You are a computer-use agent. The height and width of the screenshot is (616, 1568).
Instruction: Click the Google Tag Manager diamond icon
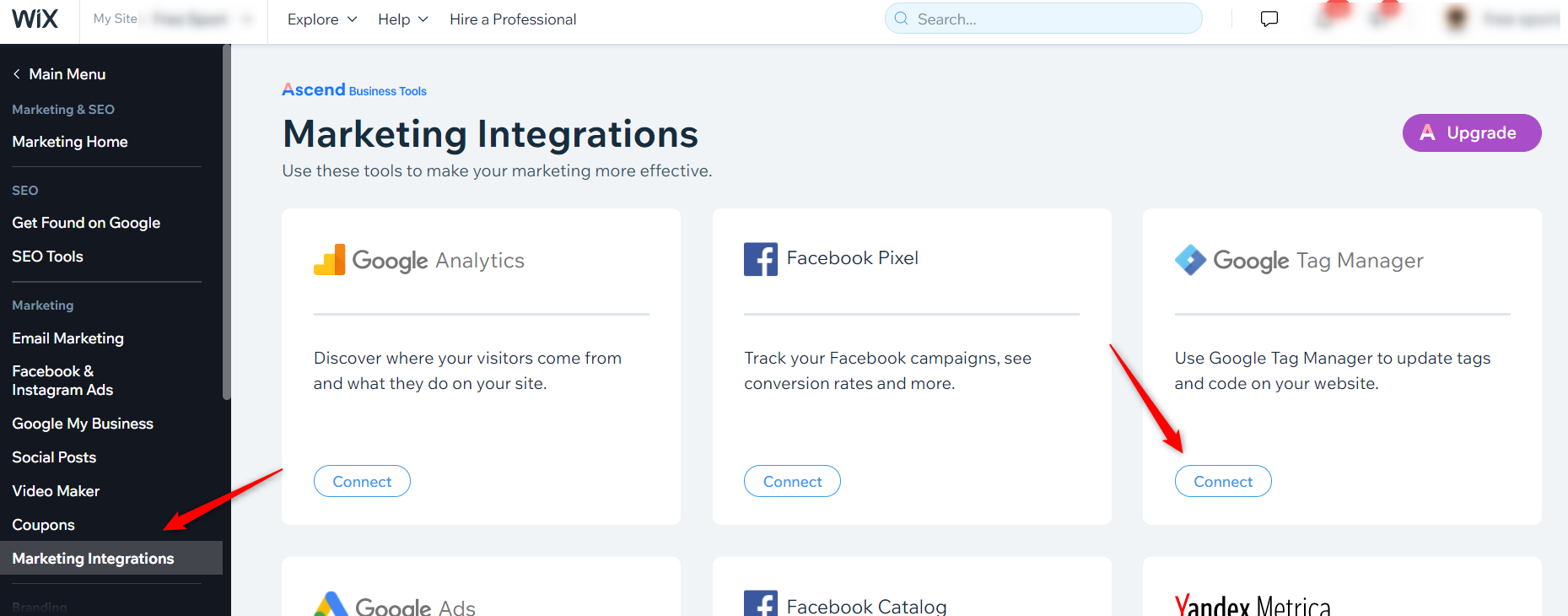point(1190,260)
